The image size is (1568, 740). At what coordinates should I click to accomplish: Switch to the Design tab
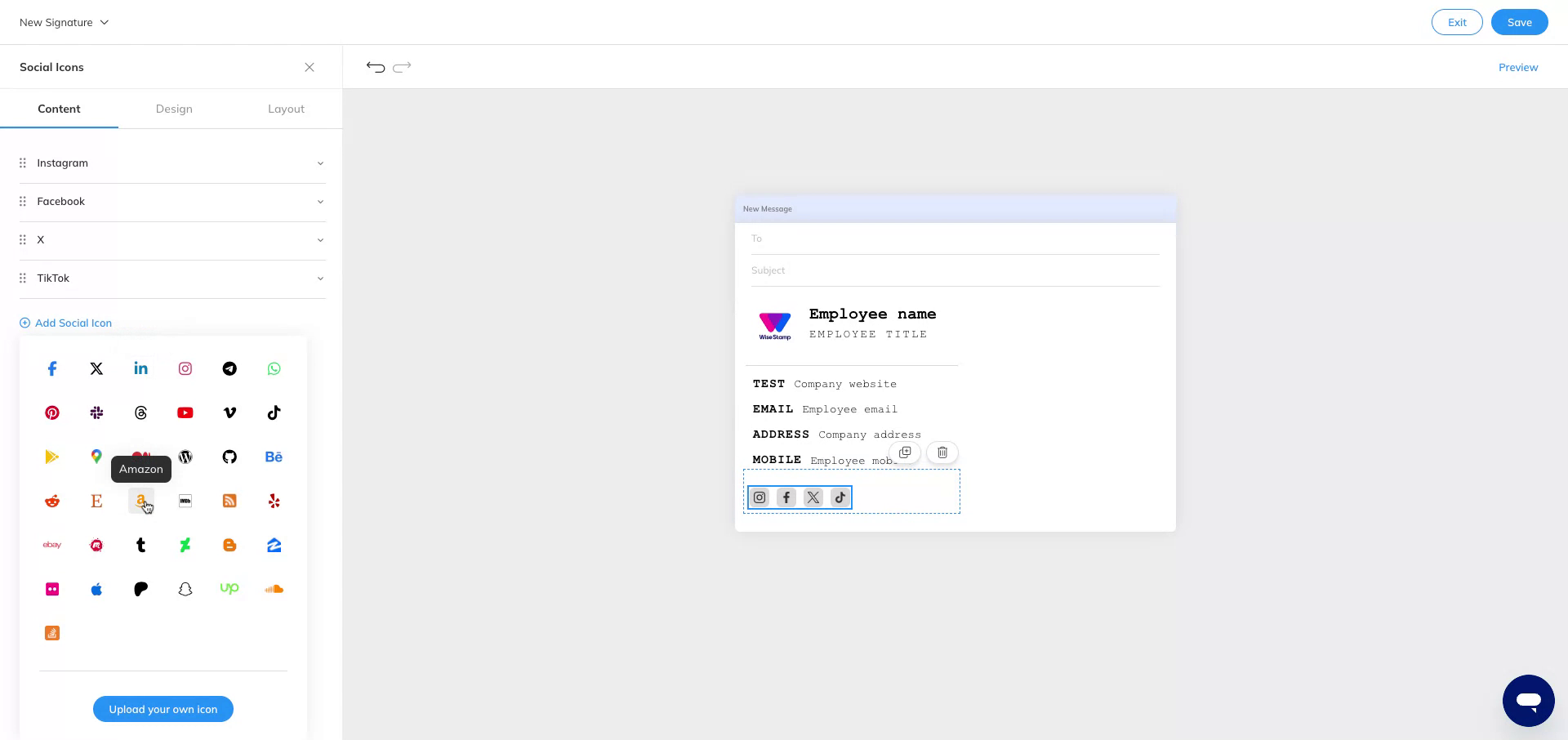(174, 109)
